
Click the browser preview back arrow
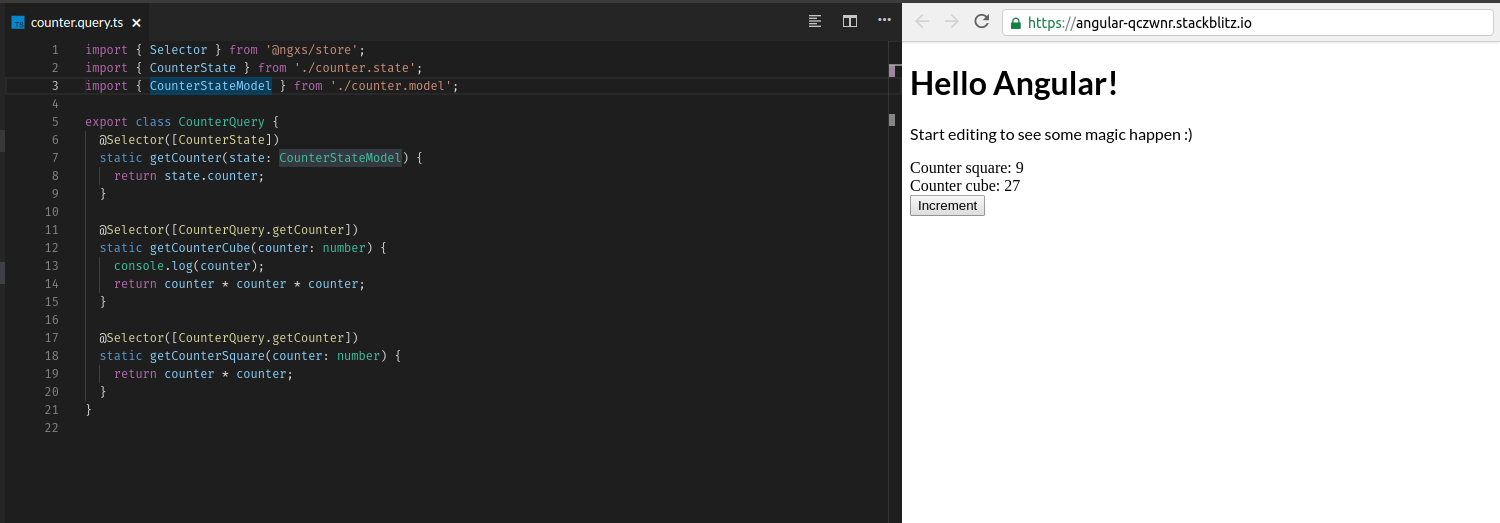point(922,22)
